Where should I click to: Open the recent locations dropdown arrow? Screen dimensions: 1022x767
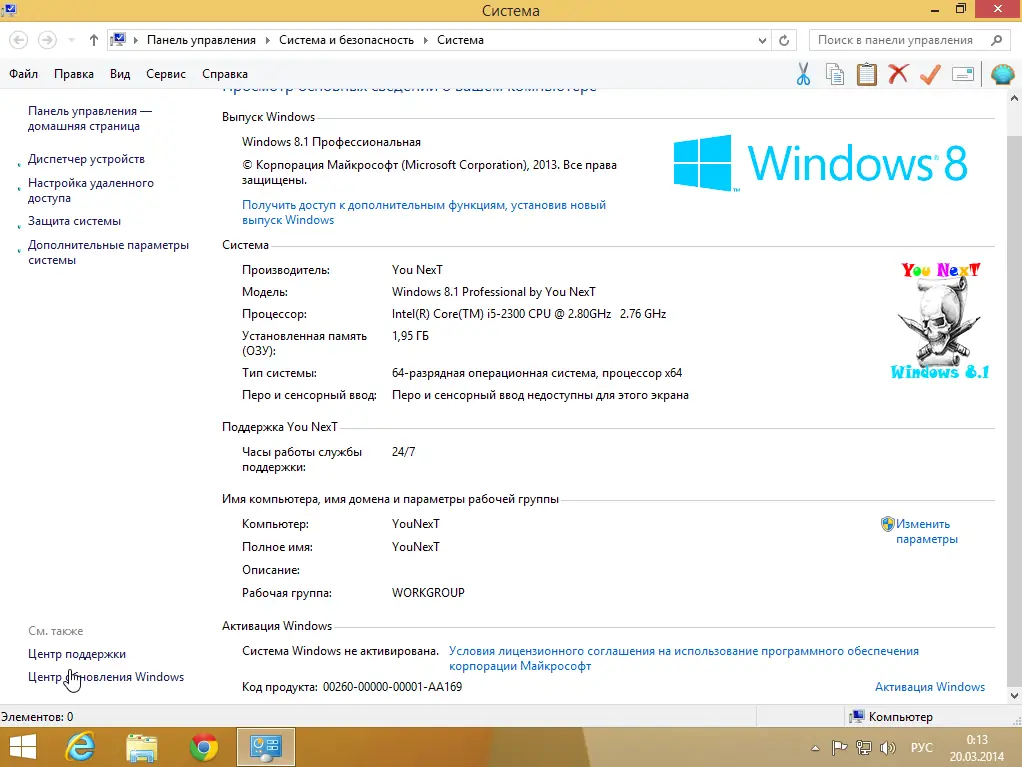coord(72,40)
